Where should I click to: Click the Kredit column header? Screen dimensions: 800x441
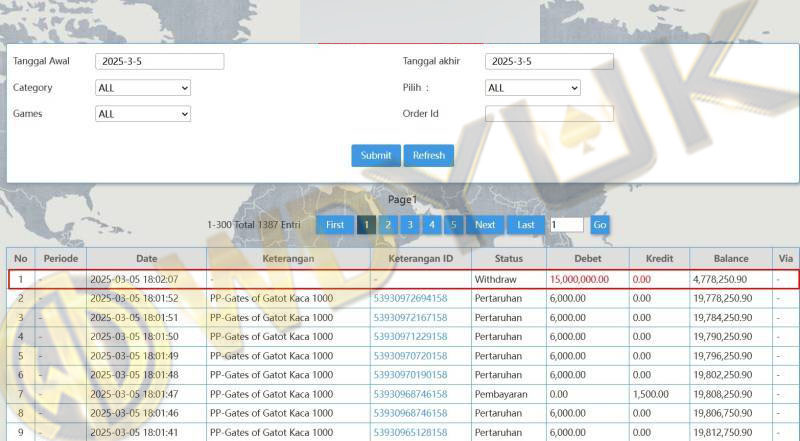pyautogui.click(x=659, y=258)
